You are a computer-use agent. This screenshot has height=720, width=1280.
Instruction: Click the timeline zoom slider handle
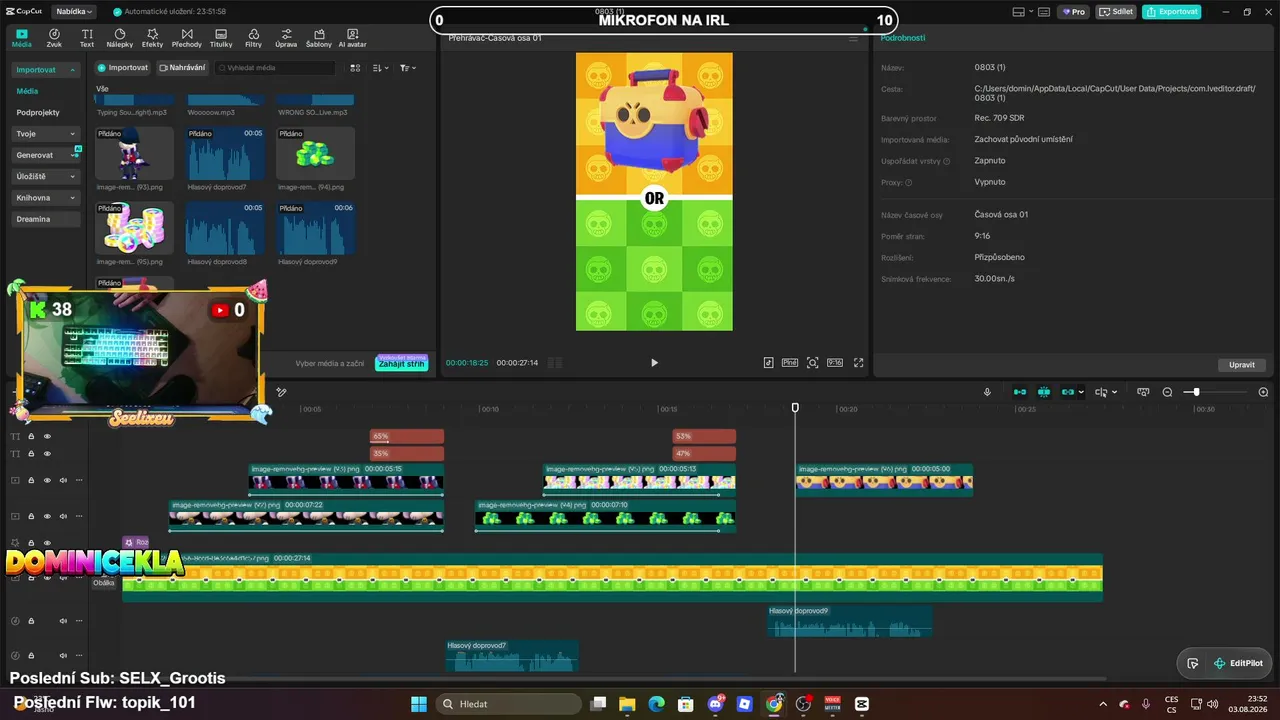pos(1196,392)
